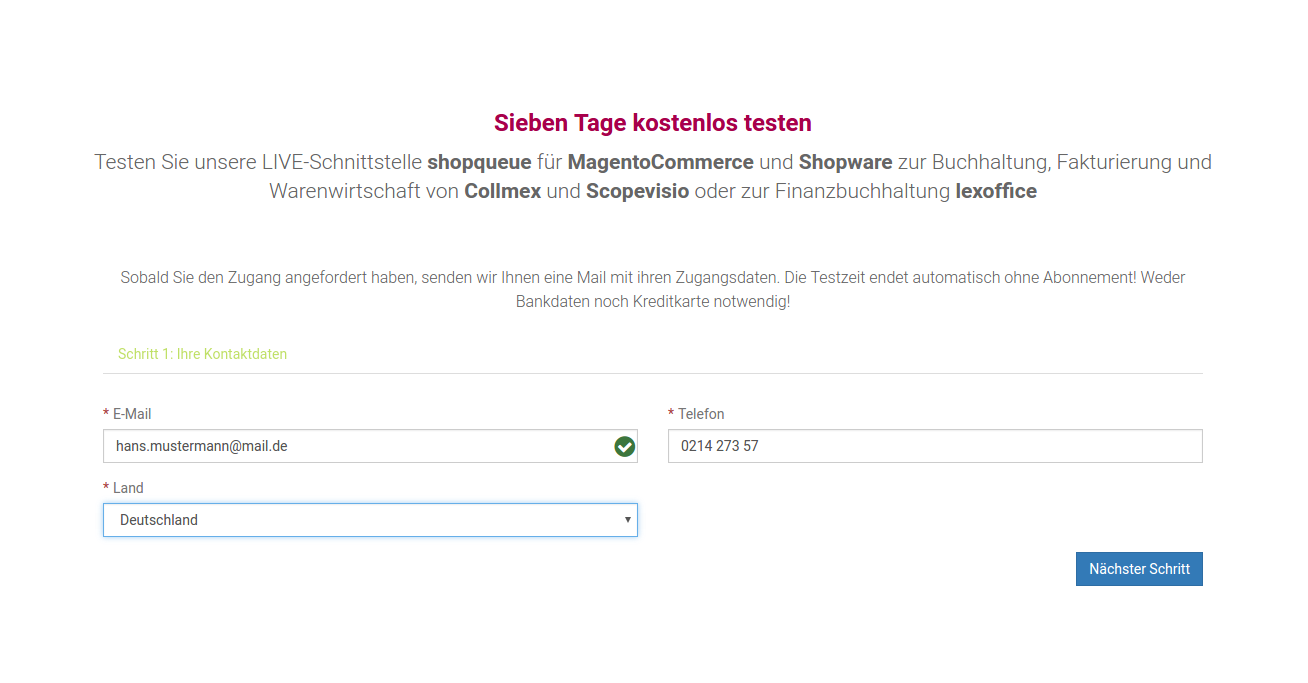This screenshot has width=1308, height=683.
Task: Click the E-Mail field label
Action: click(132, 414)
